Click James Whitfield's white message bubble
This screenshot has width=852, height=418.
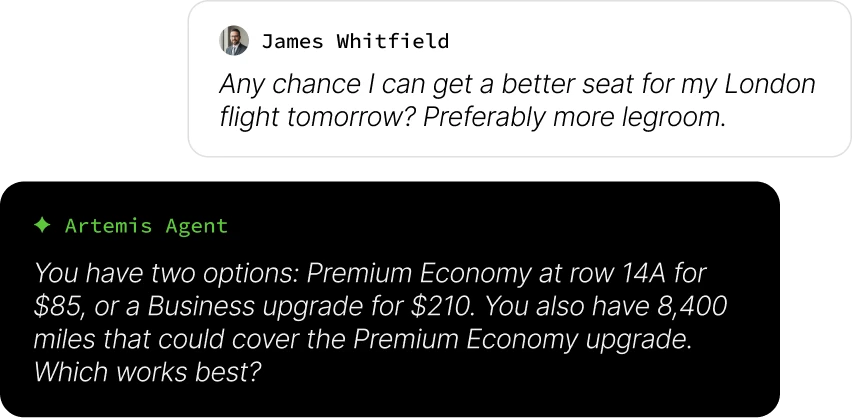519,79
